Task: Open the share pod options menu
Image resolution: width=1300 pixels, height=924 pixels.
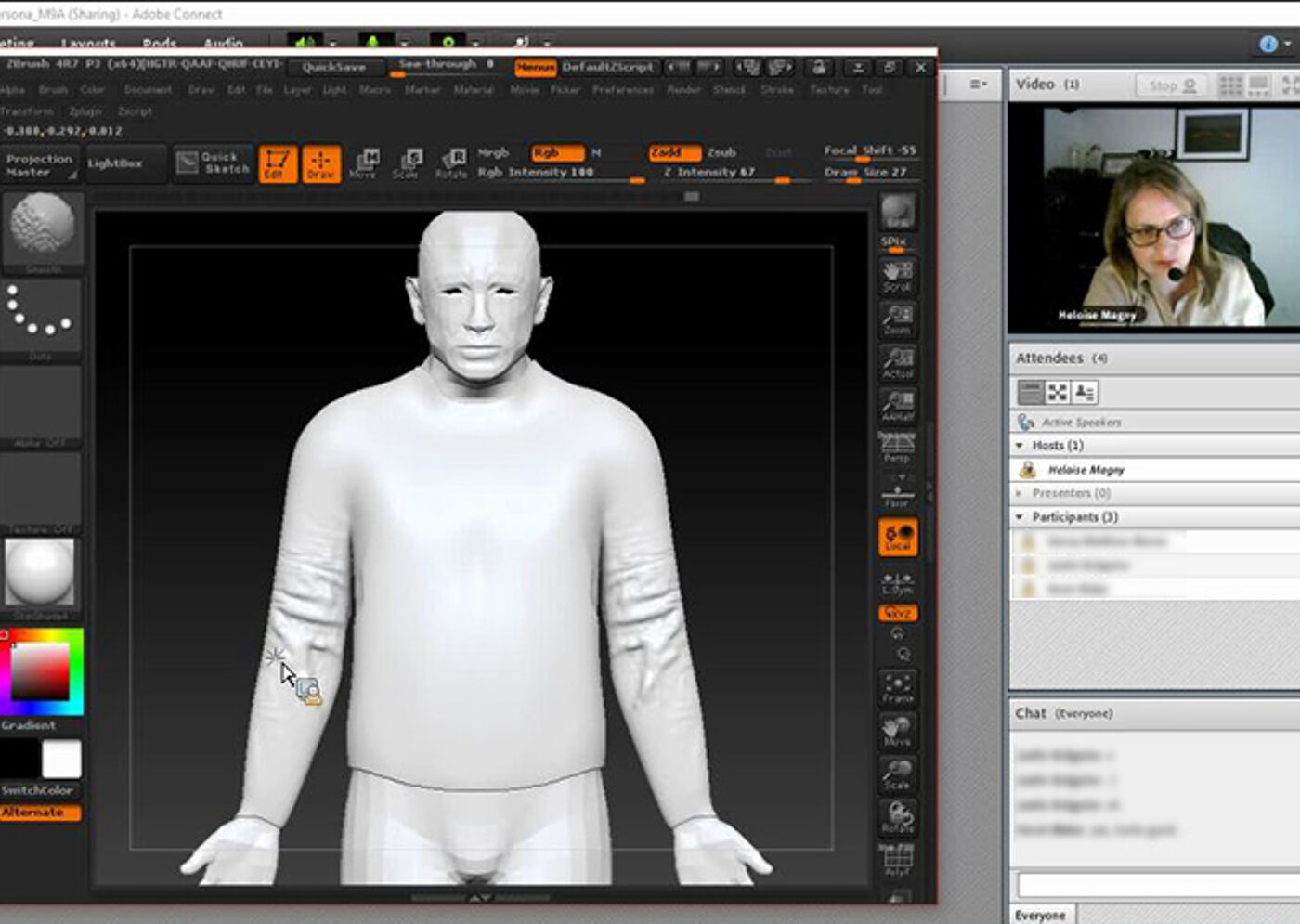Action: pos(978,85)
